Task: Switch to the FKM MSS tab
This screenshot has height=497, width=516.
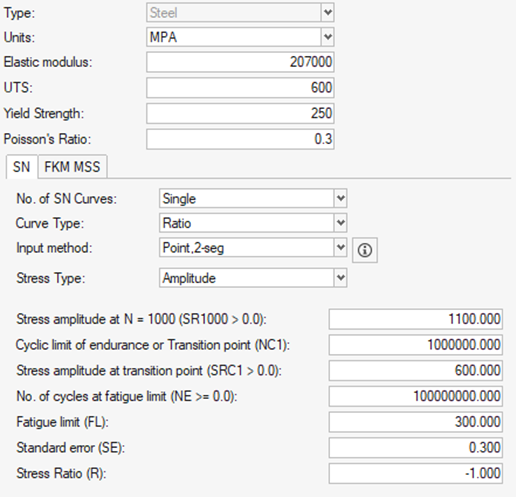Action: click(x=72, y=167)
